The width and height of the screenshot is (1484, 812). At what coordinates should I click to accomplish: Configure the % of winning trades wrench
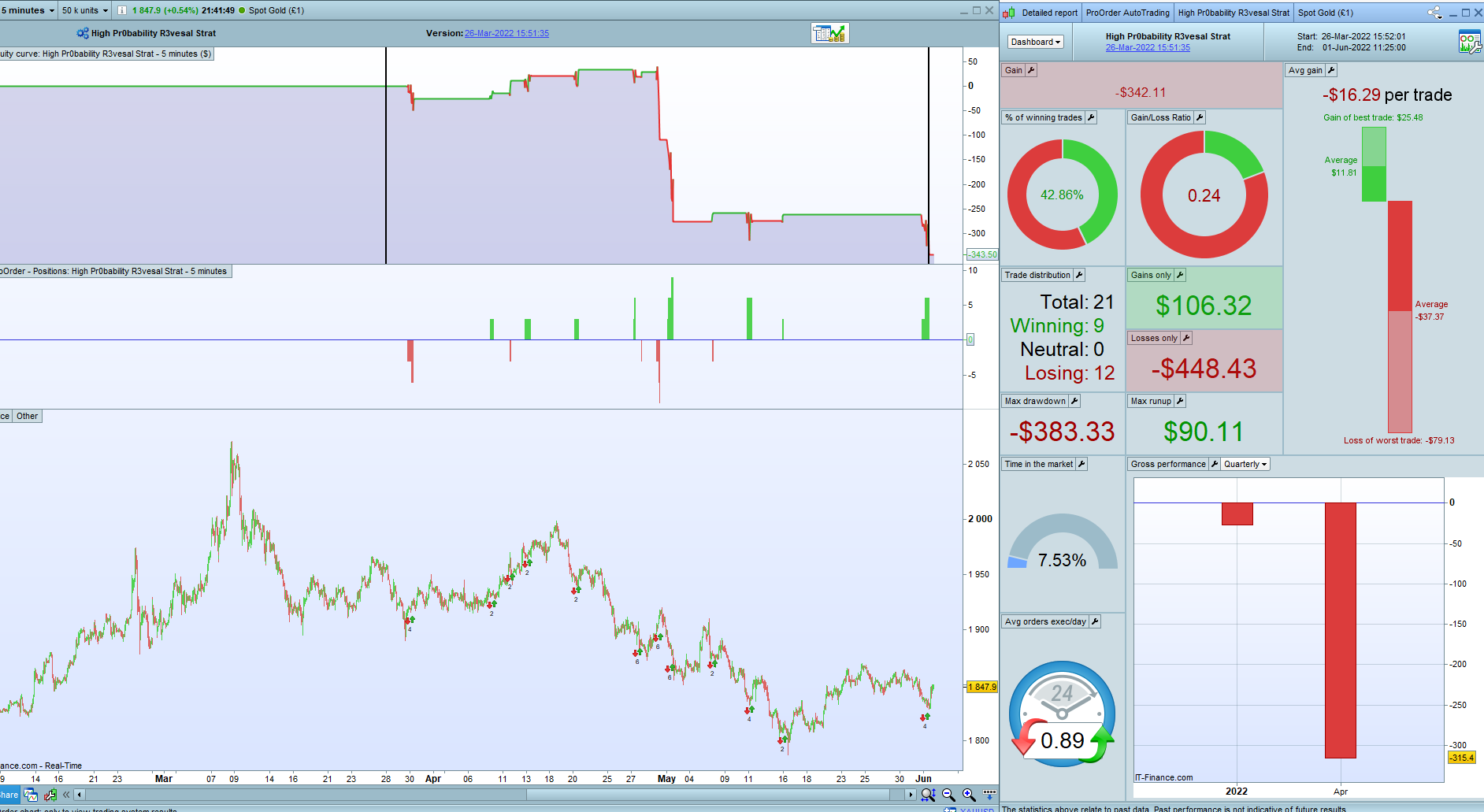point(1091,117)
